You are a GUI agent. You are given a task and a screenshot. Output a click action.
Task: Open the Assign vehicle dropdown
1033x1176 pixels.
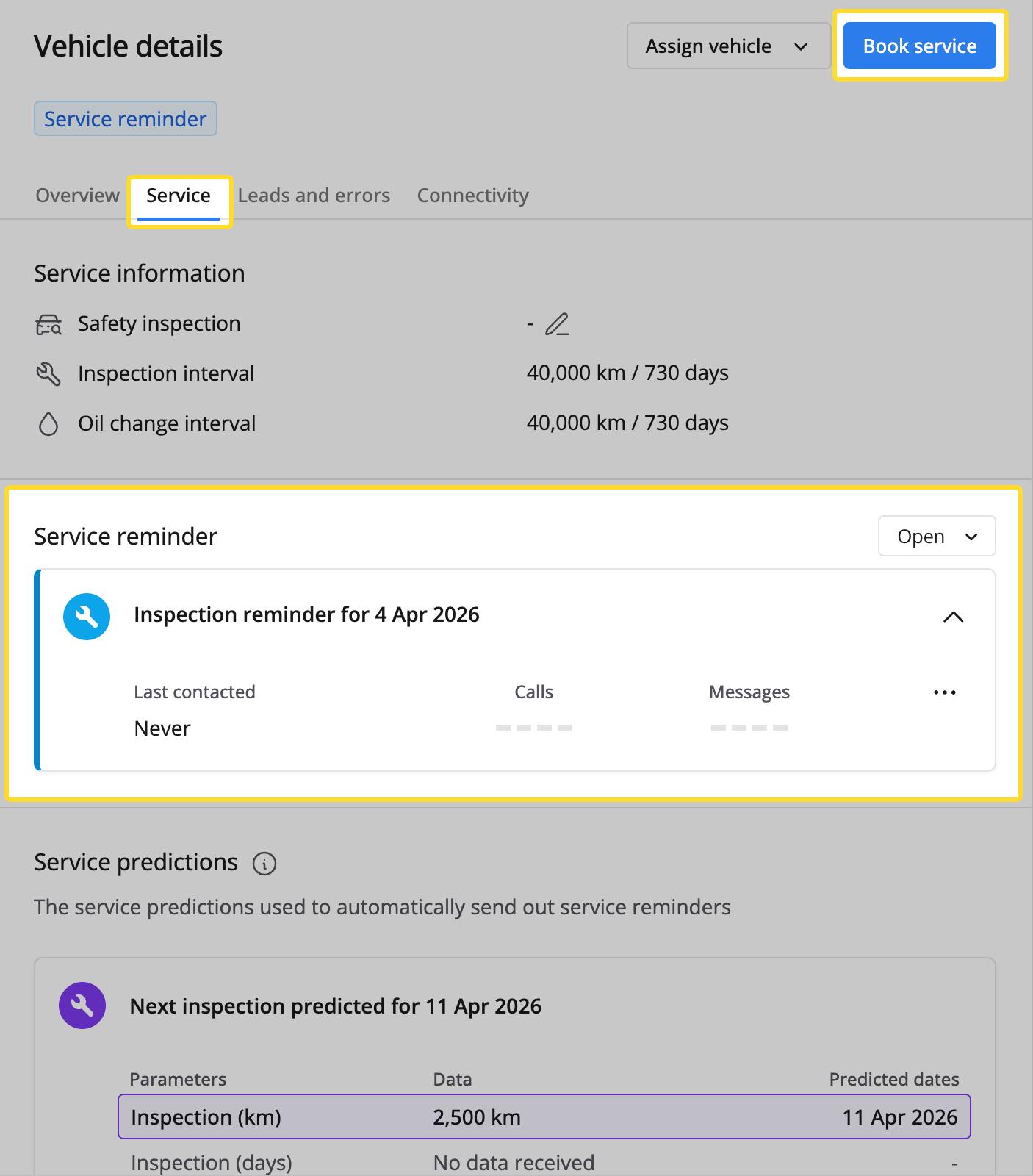(728, 46)
